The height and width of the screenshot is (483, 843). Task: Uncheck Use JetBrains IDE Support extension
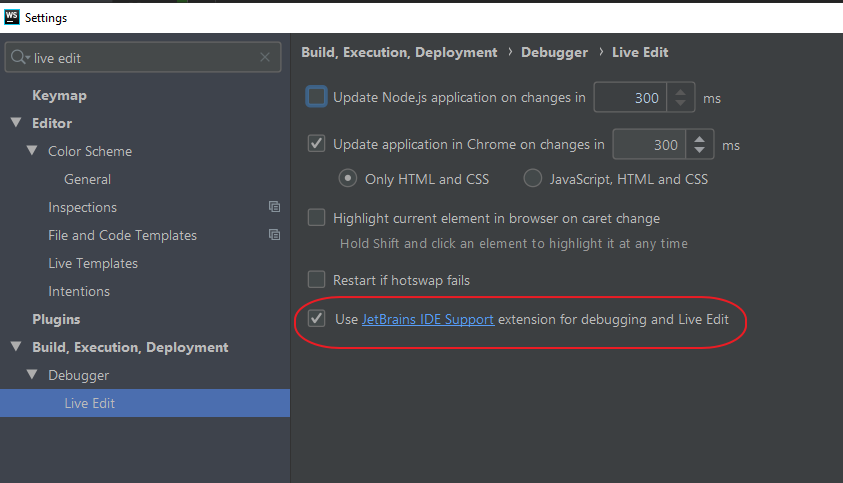[317, 319]
